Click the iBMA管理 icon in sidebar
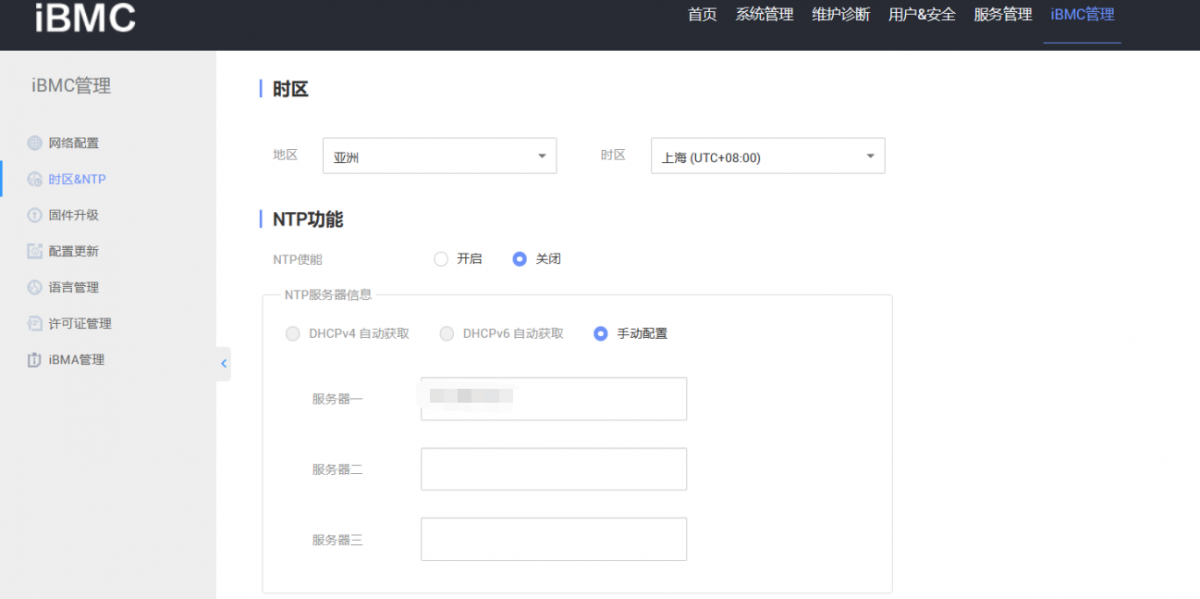1200x599 pixels. point(35,360)
